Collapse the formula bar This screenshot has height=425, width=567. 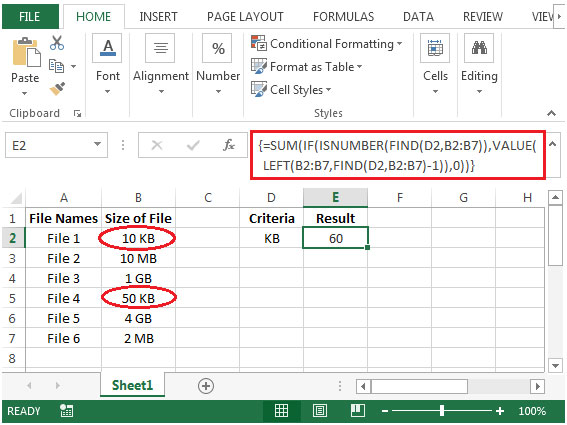point(552,144)
